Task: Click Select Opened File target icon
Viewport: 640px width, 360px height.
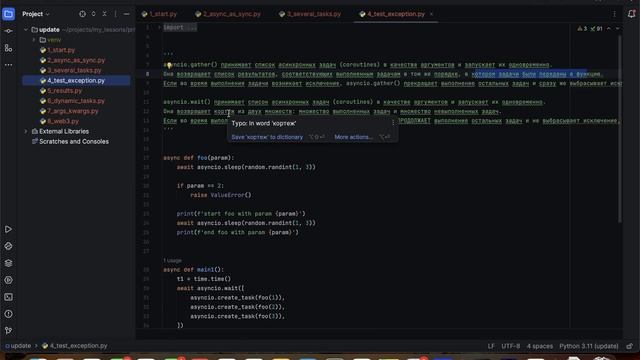Action: click(82, 14)
